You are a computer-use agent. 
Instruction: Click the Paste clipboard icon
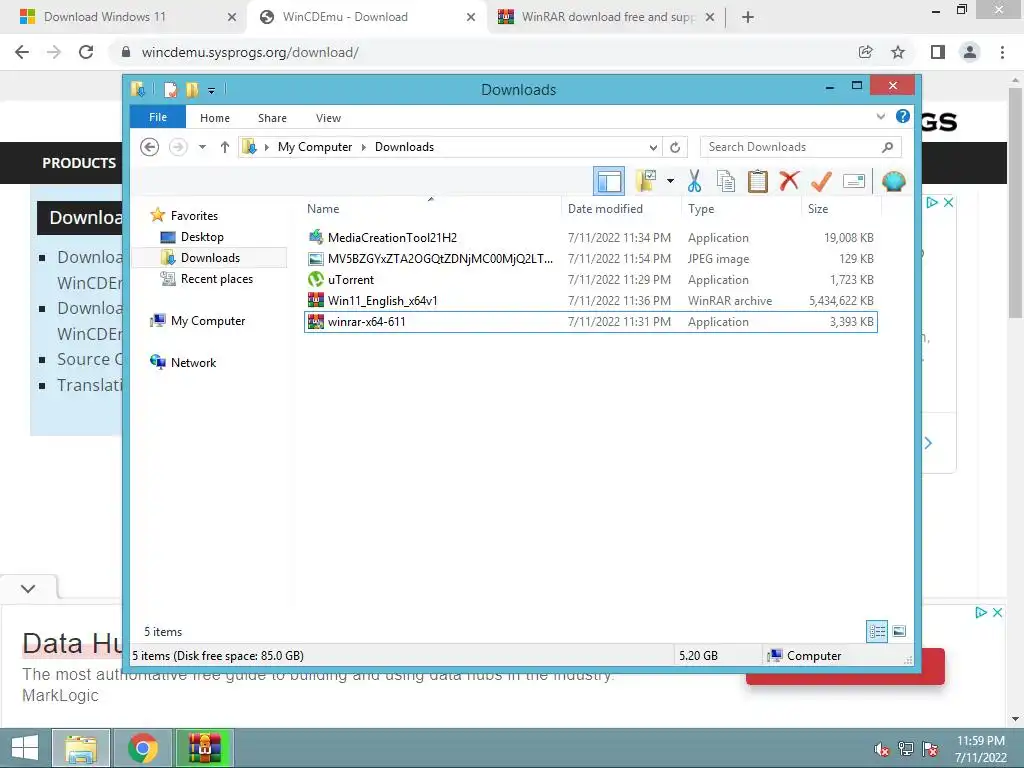pyautogui.click(x=758, y=181)
